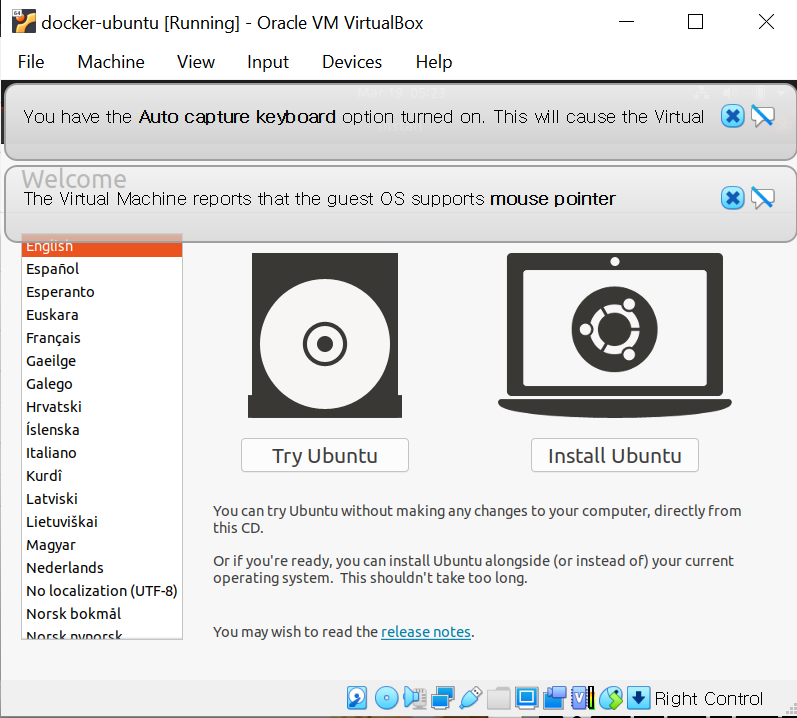
Task: Select Nederlands in the language list
Action: coord(102,568)
